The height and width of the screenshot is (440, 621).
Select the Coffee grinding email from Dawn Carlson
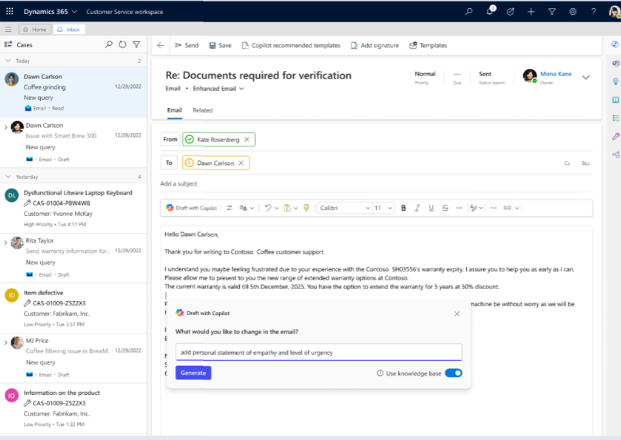[74, 92]
